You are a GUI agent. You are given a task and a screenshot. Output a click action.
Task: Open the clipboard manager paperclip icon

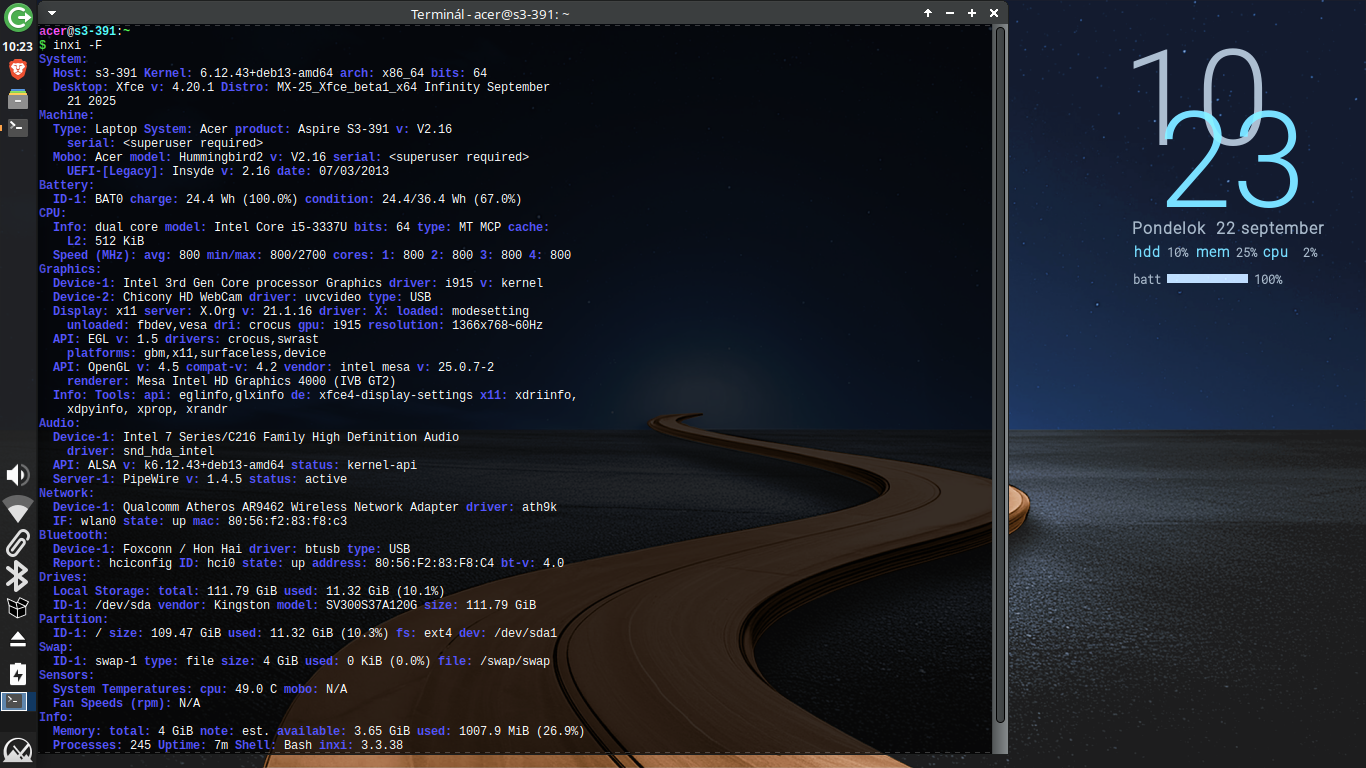pyautogui.click(x=18, y=543)
